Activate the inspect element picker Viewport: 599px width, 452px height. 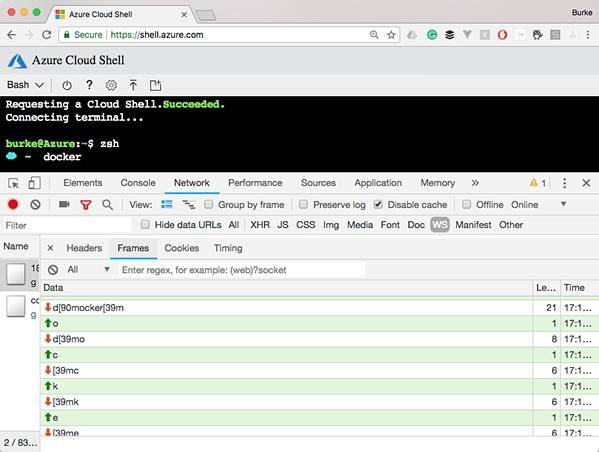14,183
